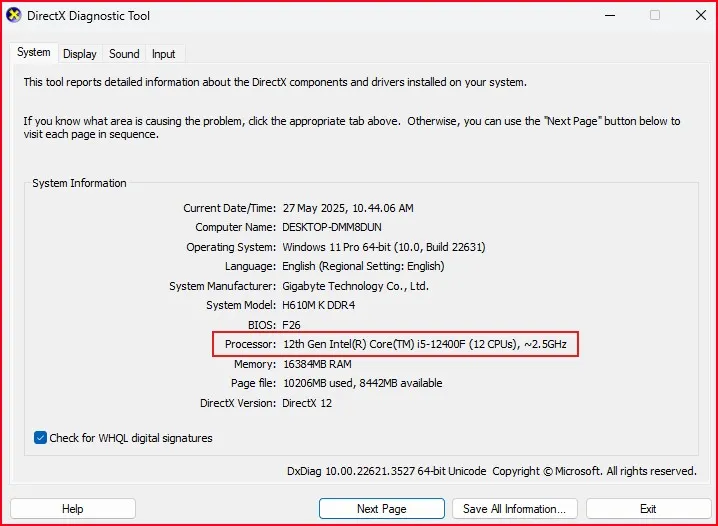718x526 pixels.
Task: Click the disabled maximize button
Action: (655, 15)
